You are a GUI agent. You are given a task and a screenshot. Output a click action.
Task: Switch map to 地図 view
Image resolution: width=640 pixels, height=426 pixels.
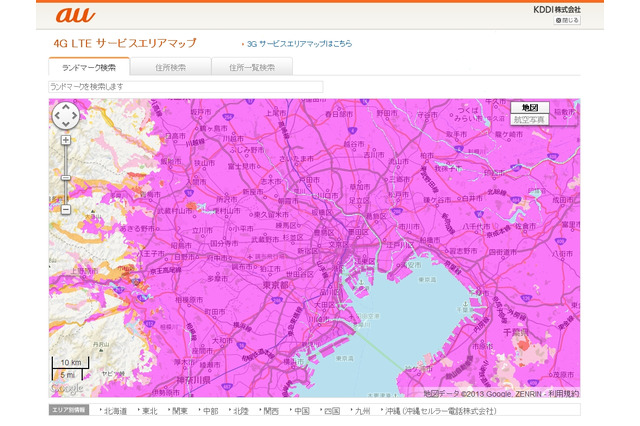tap(529, 107)
